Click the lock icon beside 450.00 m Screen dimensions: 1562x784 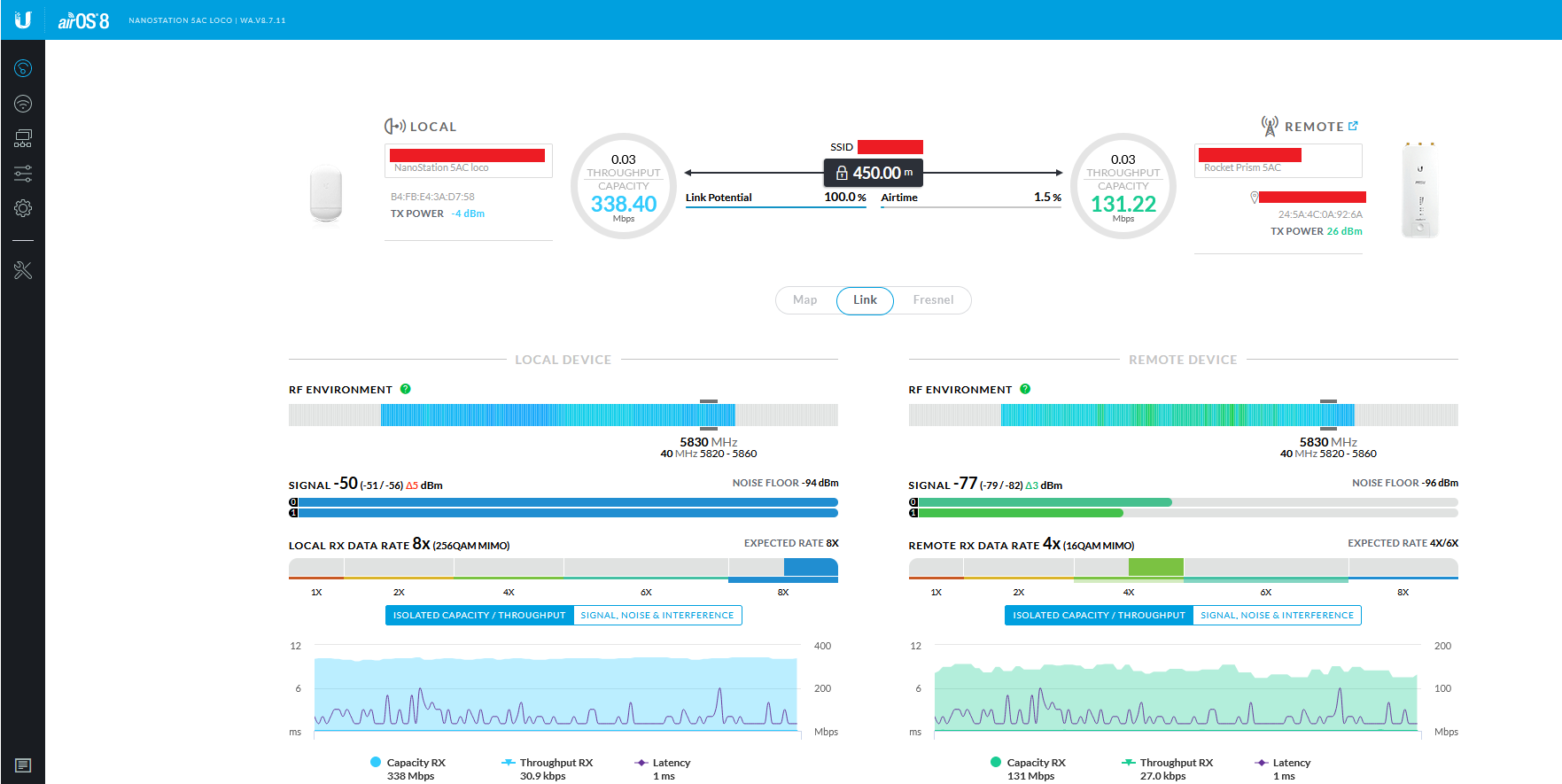tap(842, 173)
